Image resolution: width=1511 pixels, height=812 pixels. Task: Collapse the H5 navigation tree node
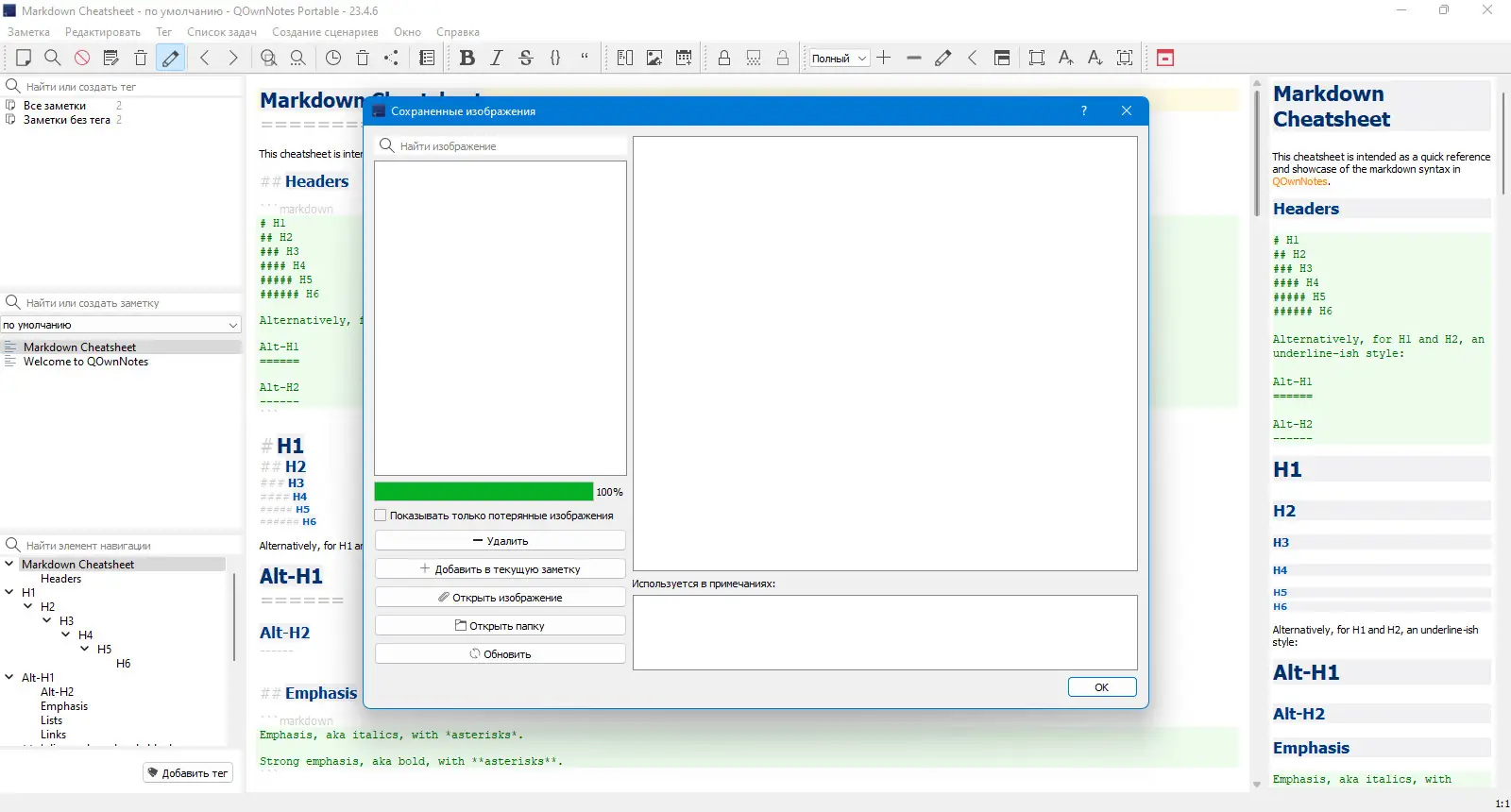[85, 649]
